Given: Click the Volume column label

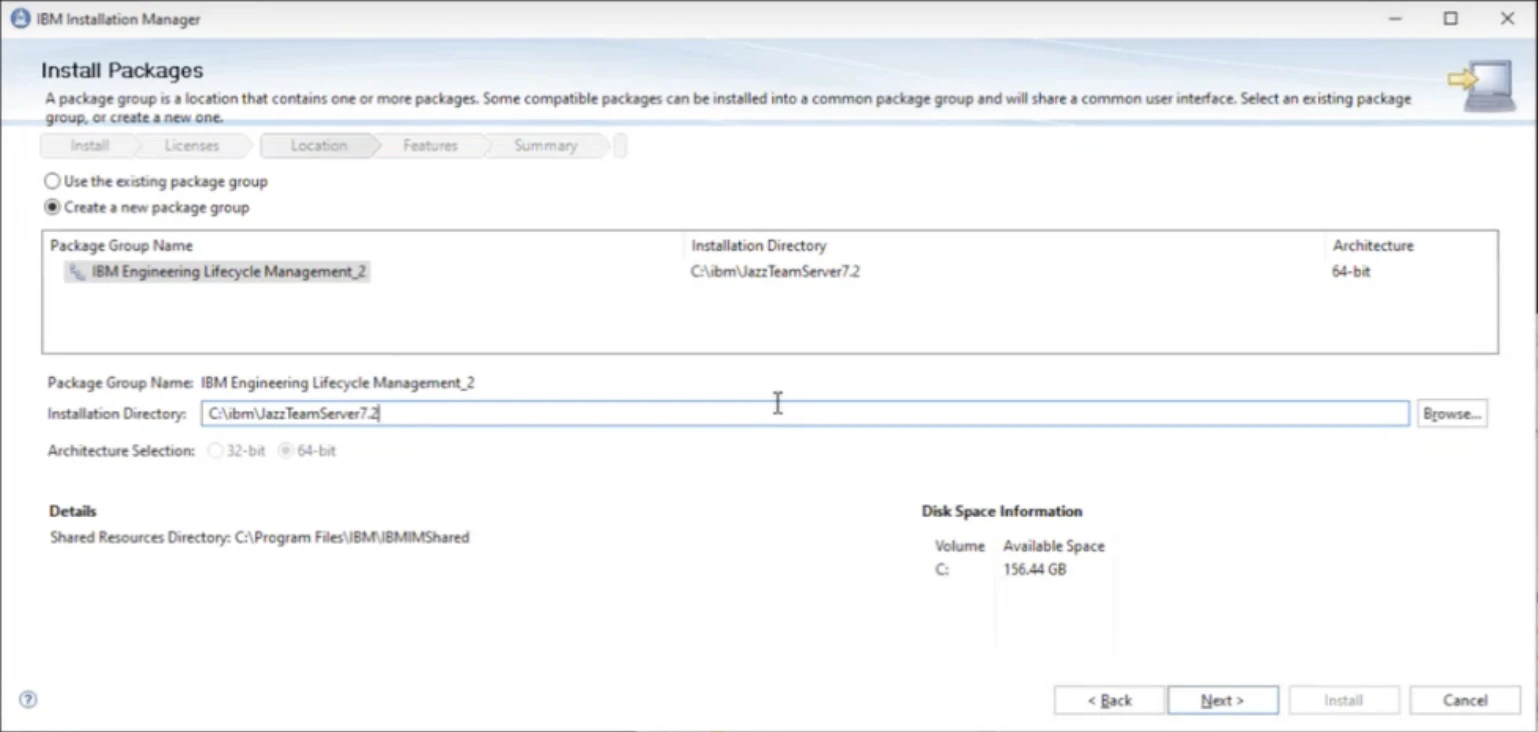Looking at the screenshot, I should point(960,547).
